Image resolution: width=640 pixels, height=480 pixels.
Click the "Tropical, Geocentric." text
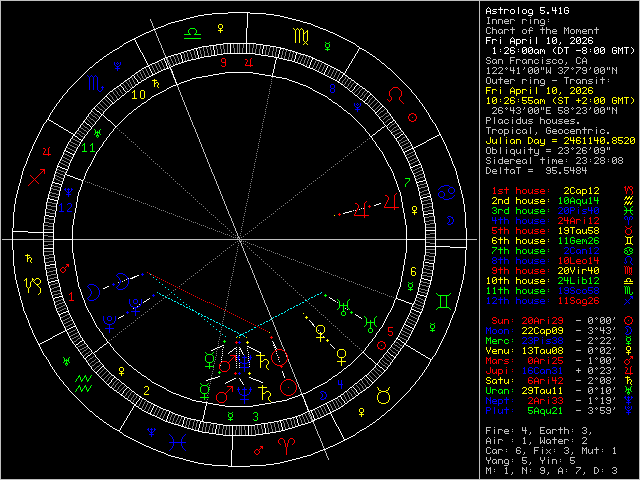point(548,131)
